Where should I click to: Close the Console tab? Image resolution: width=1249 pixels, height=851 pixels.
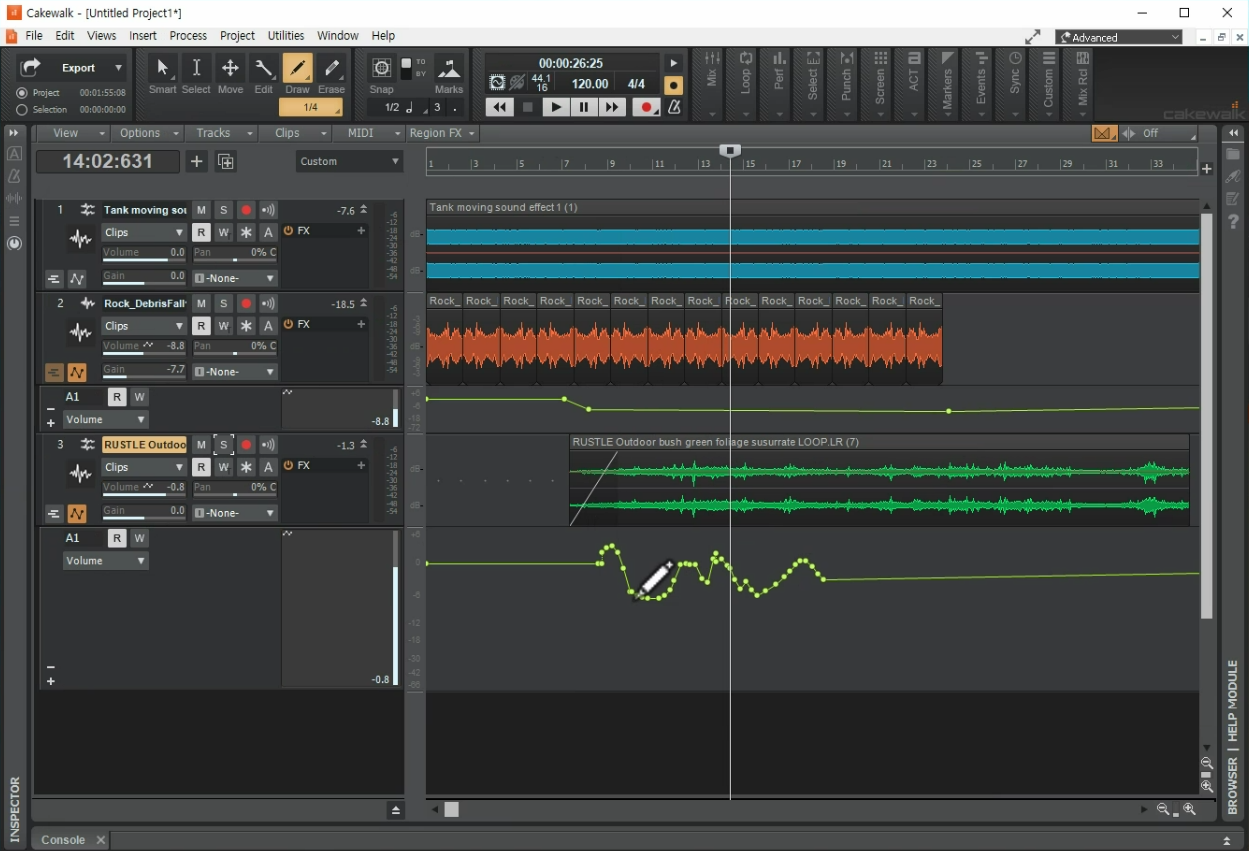100,840
